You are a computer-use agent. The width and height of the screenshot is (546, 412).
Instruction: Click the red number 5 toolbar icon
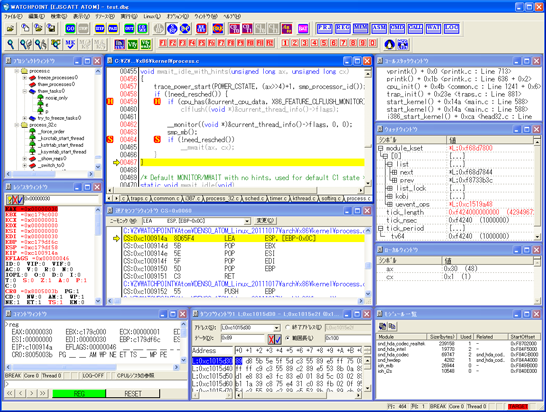click(x=324, y=43)
